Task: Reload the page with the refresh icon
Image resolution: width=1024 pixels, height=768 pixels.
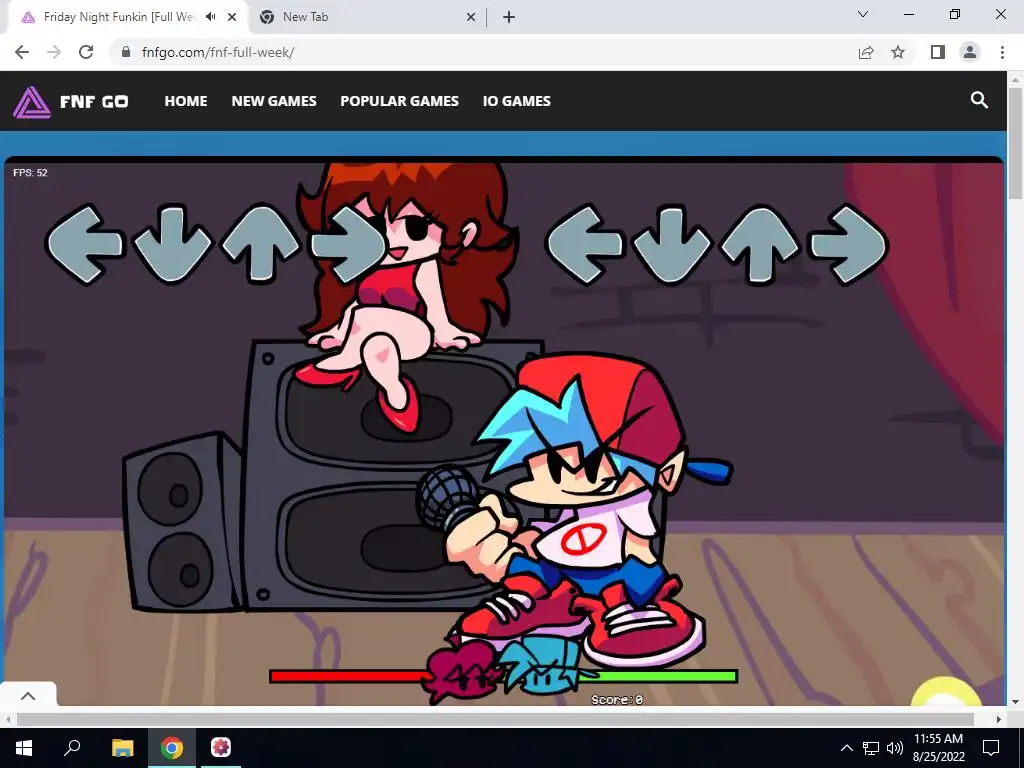Action: pos(86,52)
